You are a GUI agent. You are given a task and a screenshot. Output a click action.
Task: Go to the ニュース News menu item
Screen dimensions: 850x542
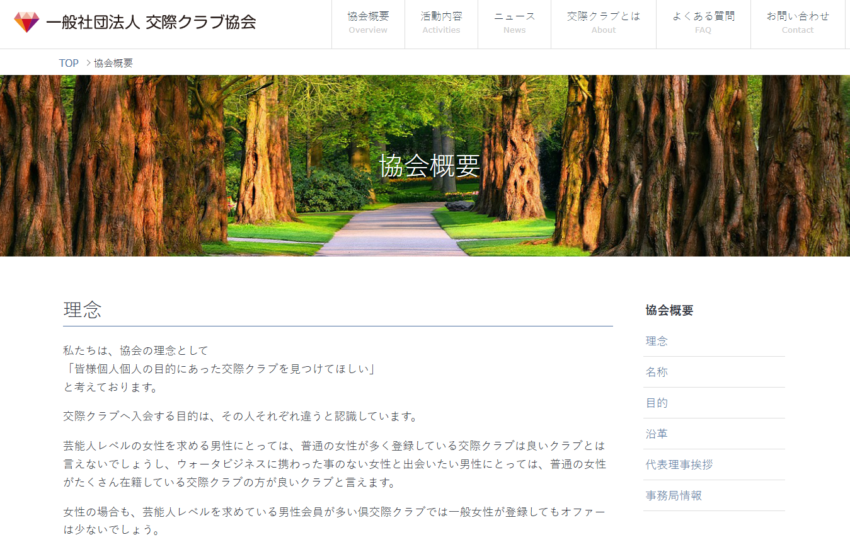[514, 22]
